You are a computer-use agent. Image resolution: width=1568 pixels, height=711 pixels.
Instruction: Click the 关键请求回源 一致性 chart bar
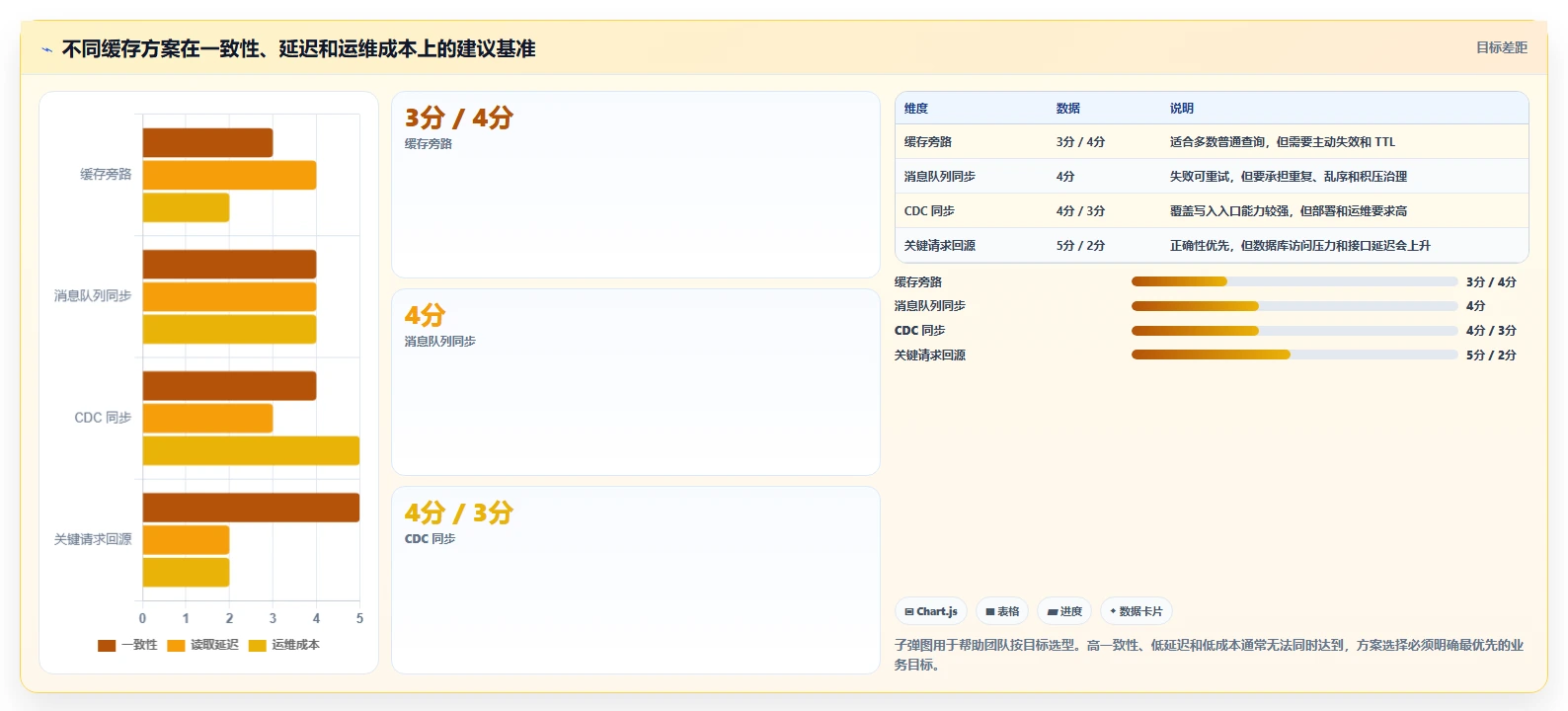point(251,508)
